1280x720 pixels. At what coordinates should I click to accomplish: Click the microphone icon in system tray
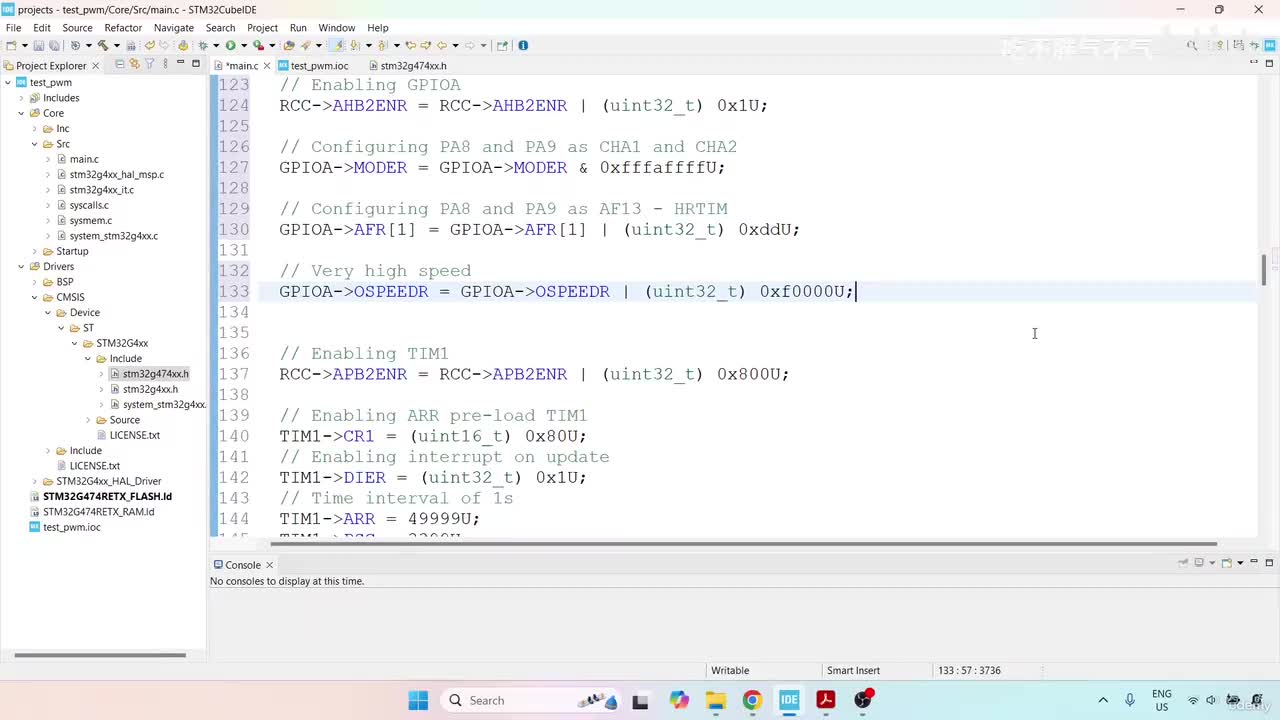click(x=1130, y=700)
